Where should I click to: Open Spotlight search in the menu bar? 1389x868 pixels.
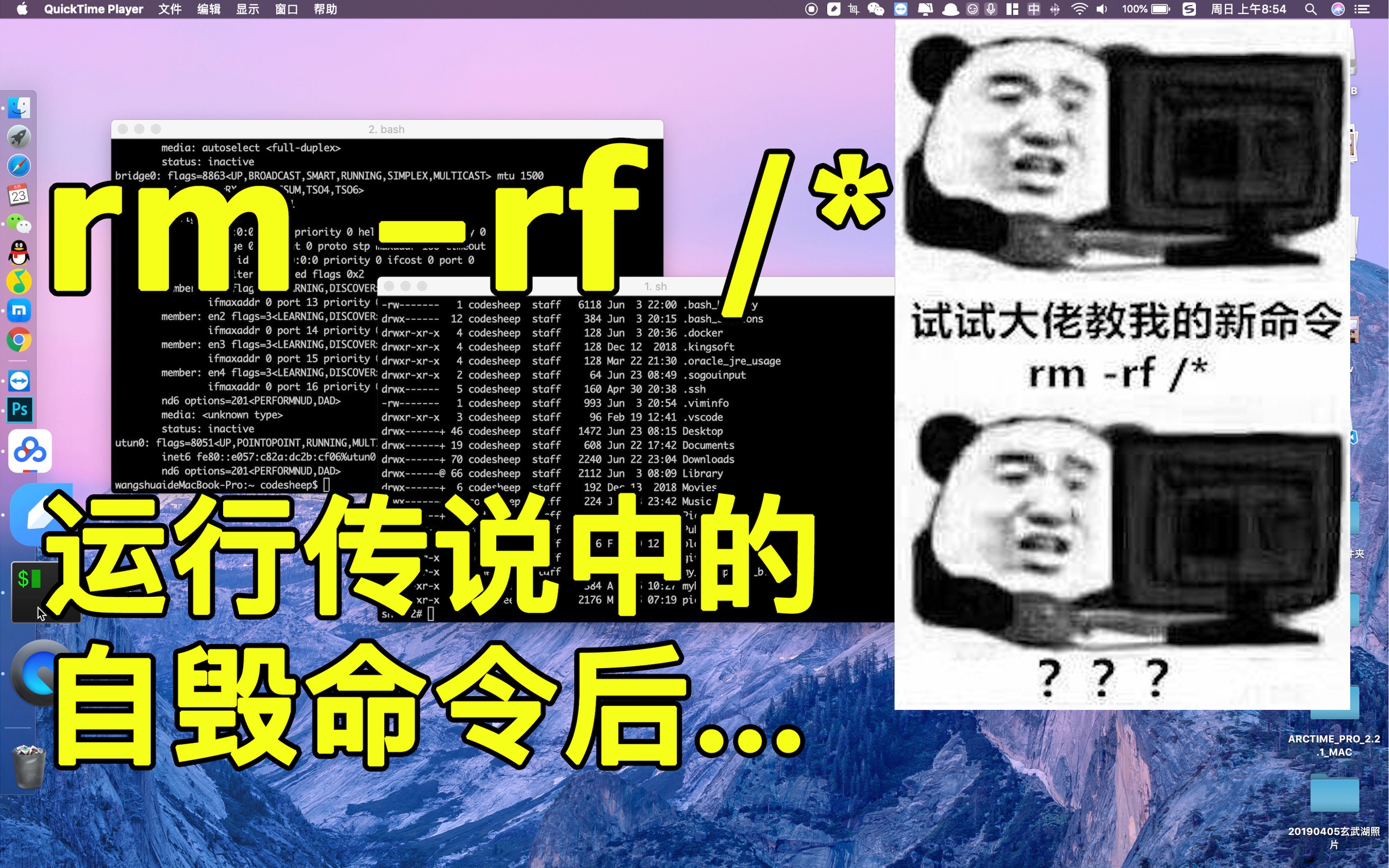point(1310,9)
